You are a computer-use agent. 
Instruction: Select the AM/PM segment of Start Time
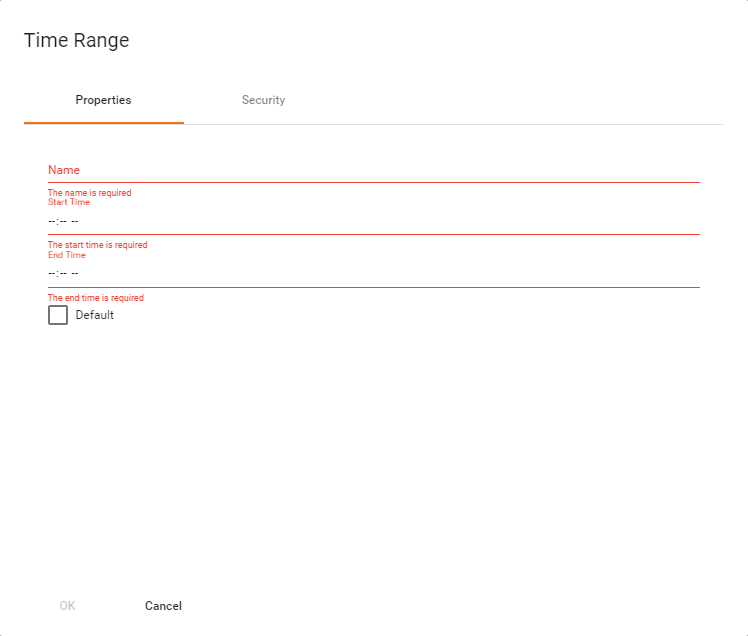click(75, 221)
